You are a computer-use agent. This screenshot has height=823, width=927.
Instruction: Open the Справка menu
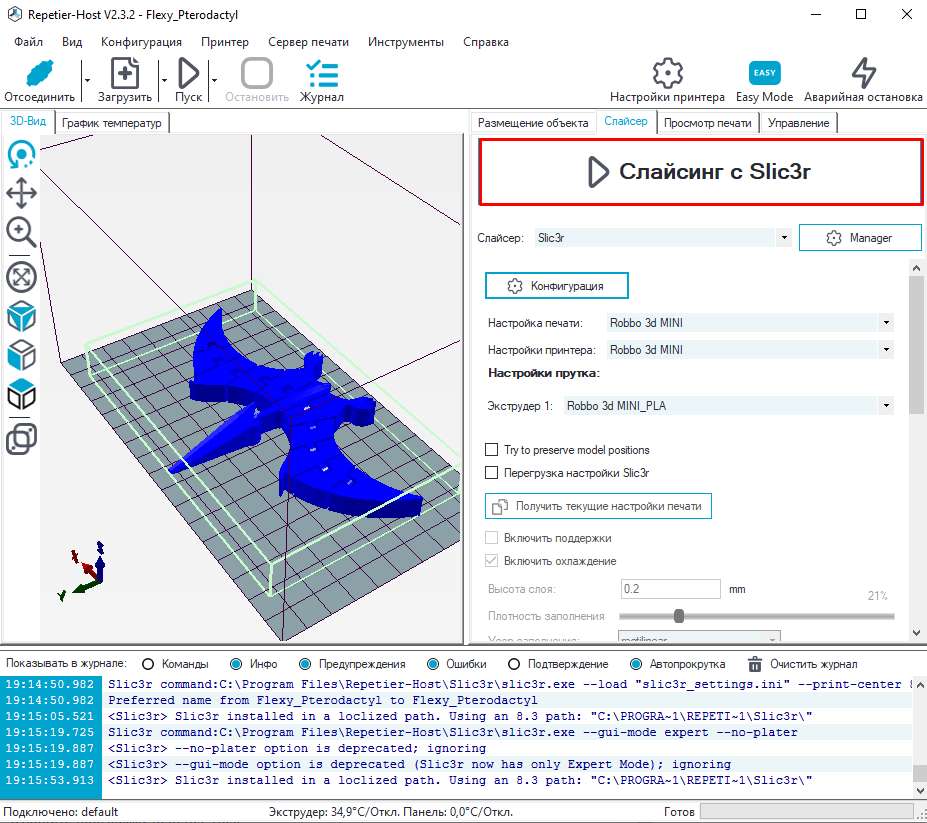pos(485,42)
